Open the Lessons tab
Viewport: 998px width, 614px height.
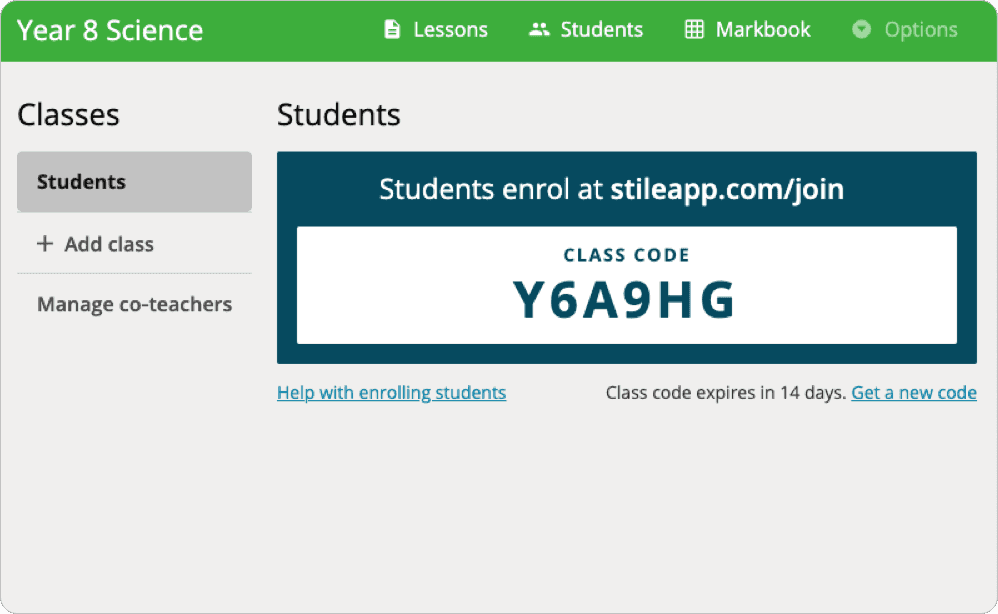click(436, 29)
